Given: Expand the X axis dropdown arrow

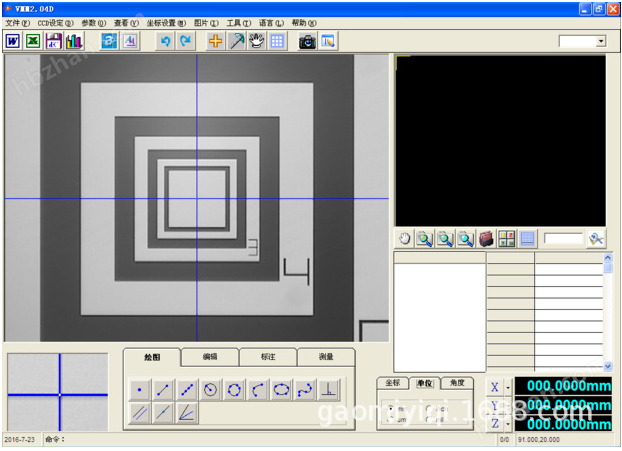Looking at the screenshot, I should pos(508,387).
